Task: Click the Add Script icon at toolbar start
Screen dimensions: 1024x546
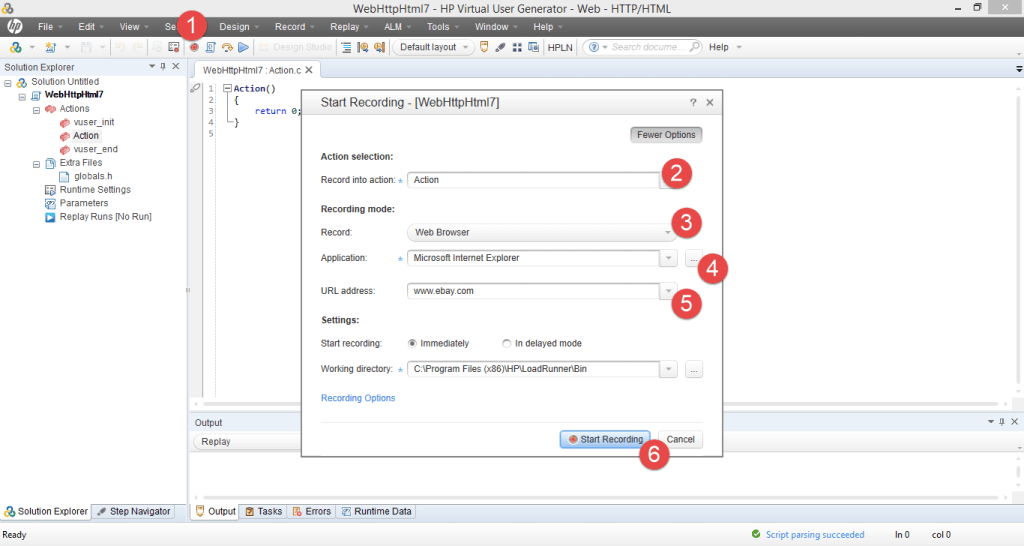Action: [16, 47]
